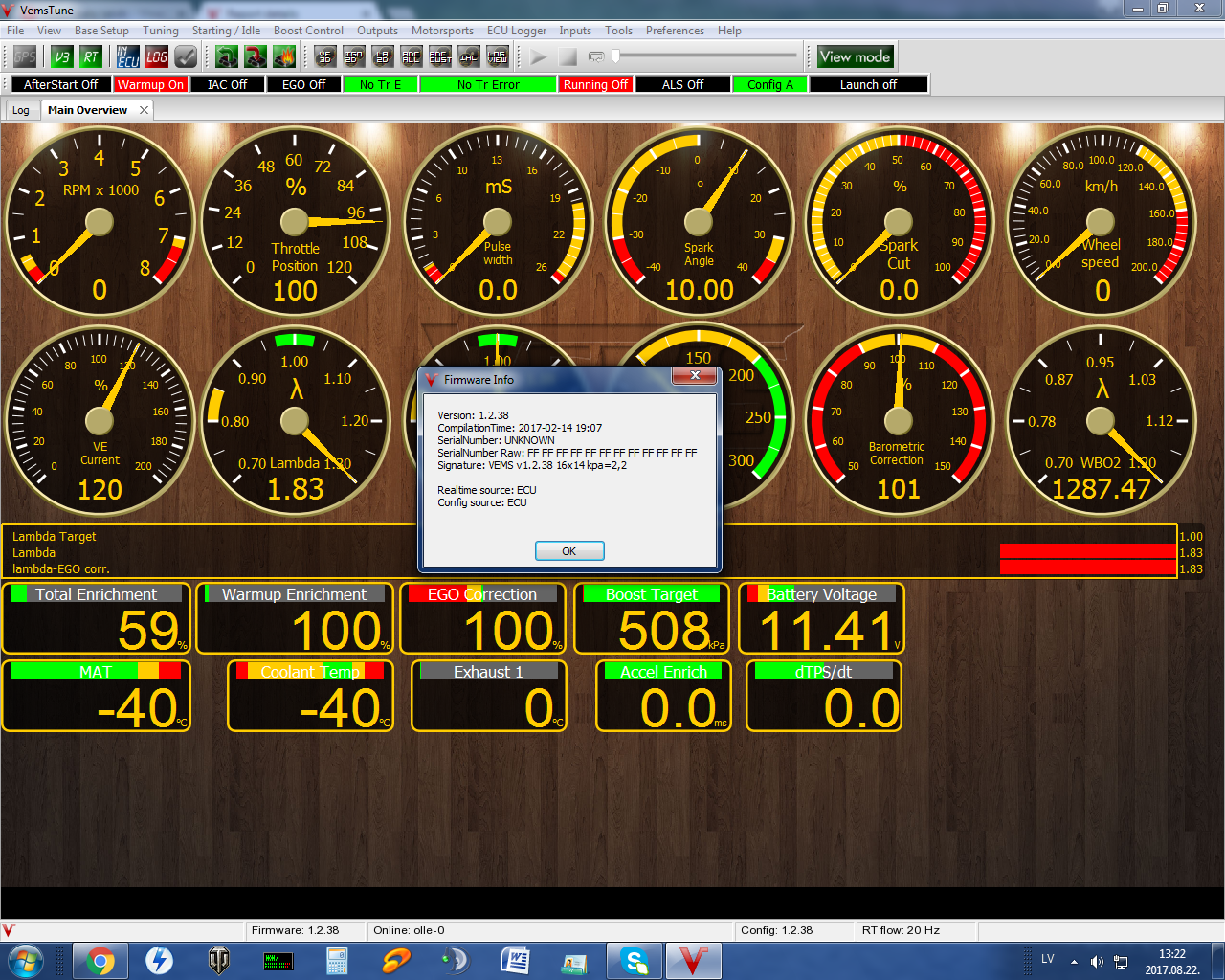Image resolution: width=1225 pixels, height=980 pixels.
Task: Click the View mode button
Action: (x=855, y=56)
